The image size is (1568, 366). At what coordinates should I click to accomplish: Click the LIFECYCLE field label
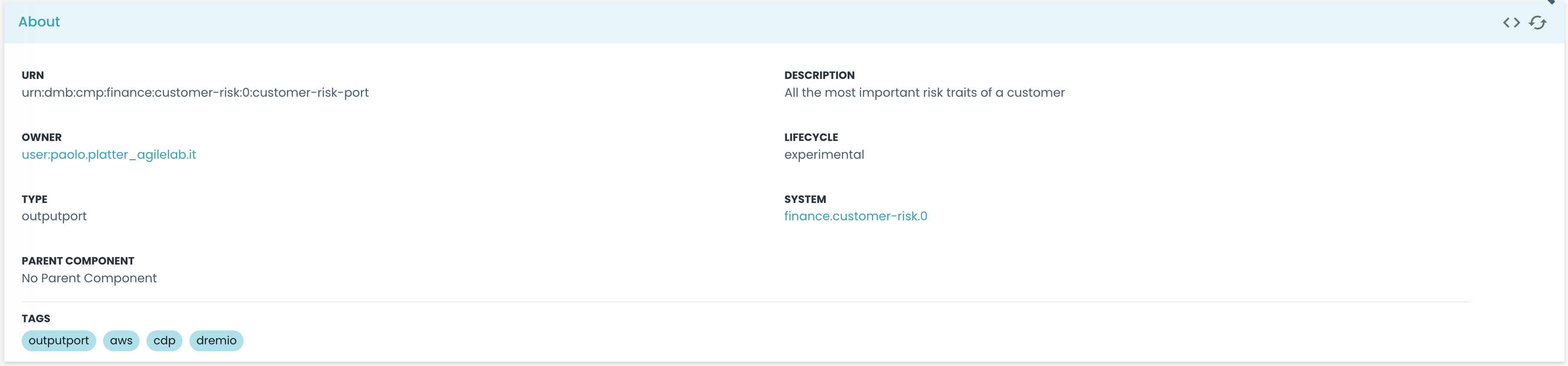811,137
